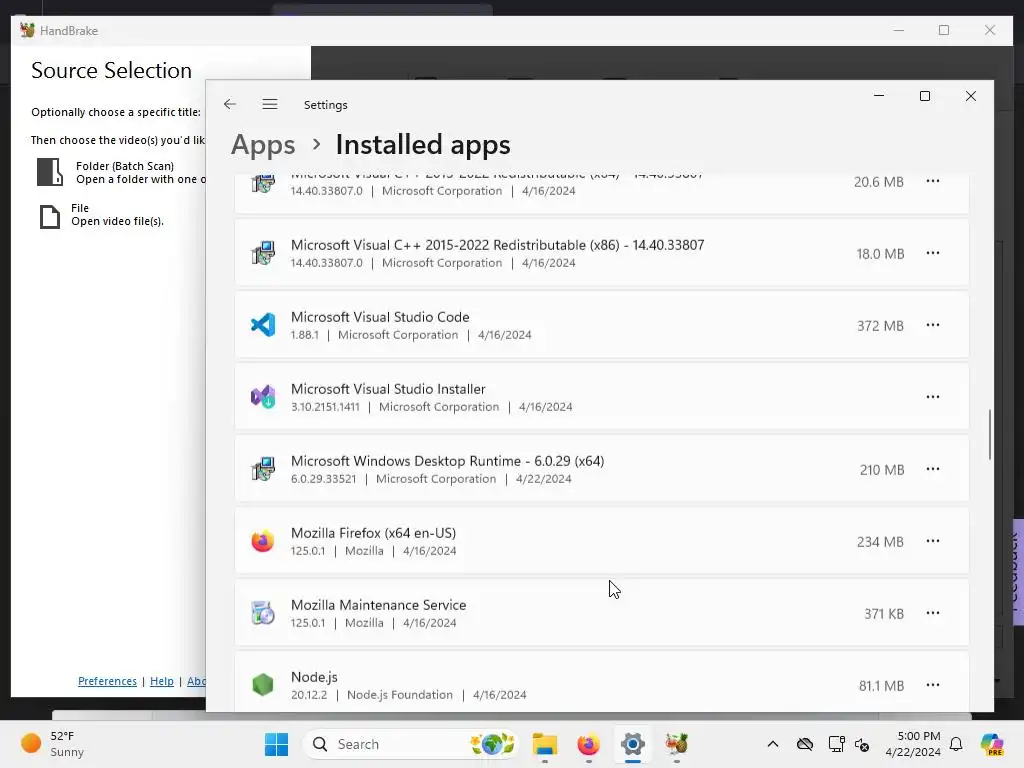Click the muted volume tray icon
The width and height of the screenshot is (1024, 768).
[x=862, y=744]
